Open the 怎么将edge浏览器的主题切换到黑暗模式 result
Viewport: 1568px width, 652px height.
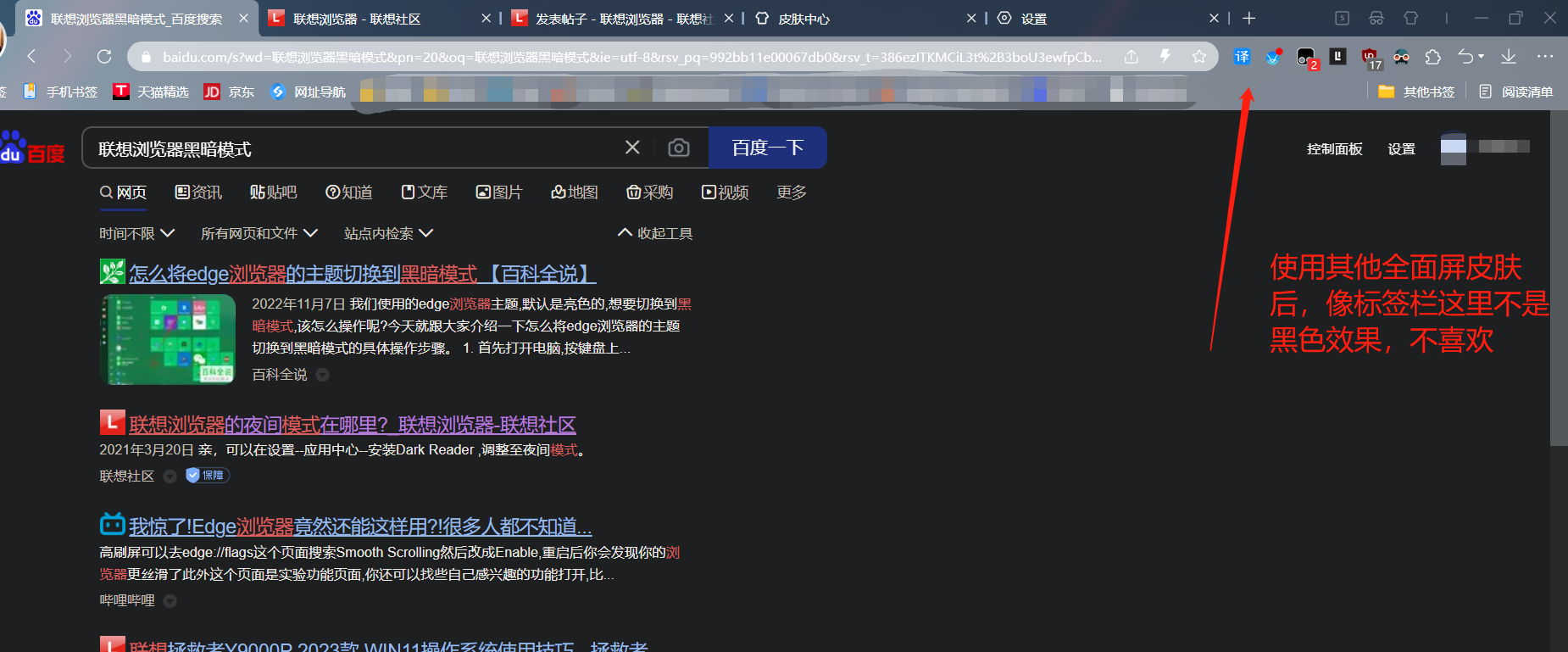click(363, 274)
